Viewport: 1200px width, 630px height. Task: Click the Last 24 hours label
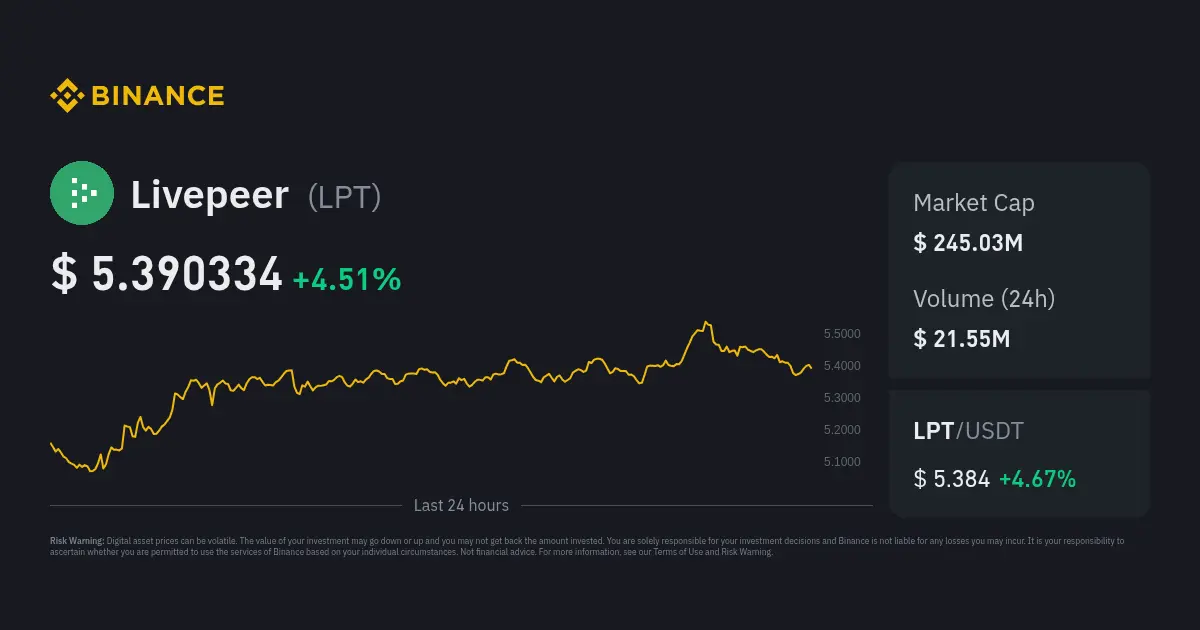pos(461,506)
